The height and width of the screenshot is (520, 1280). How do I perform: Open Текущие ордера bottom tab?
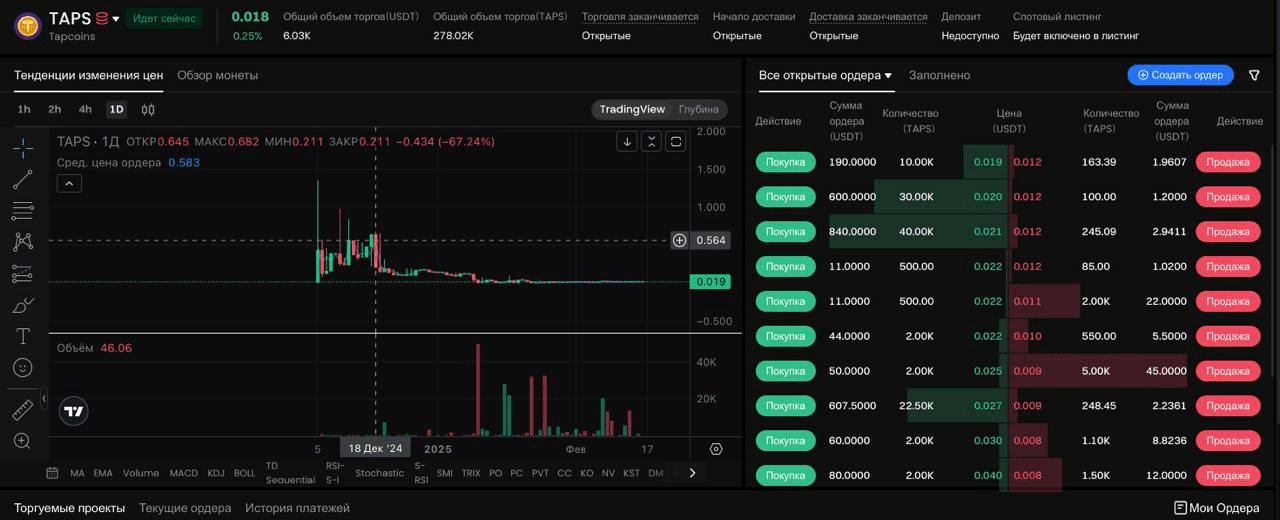185,508
